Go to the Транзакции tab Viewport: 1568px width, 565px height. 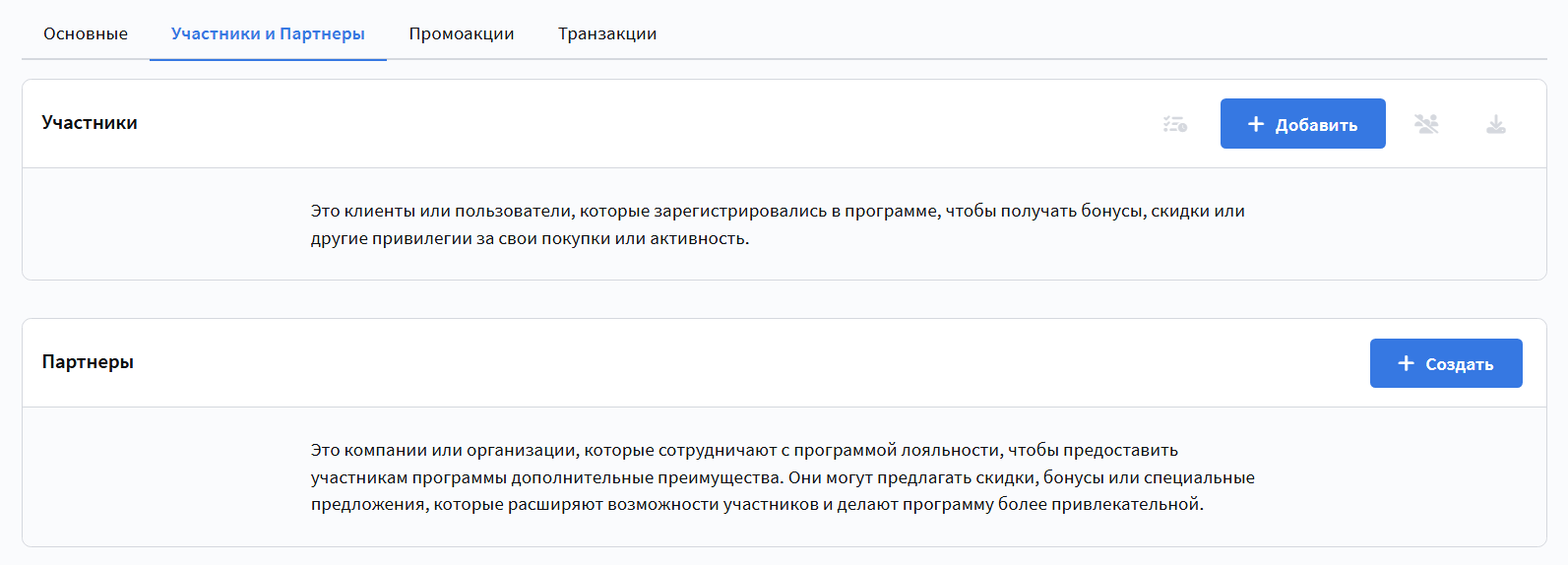click(607, 33)
